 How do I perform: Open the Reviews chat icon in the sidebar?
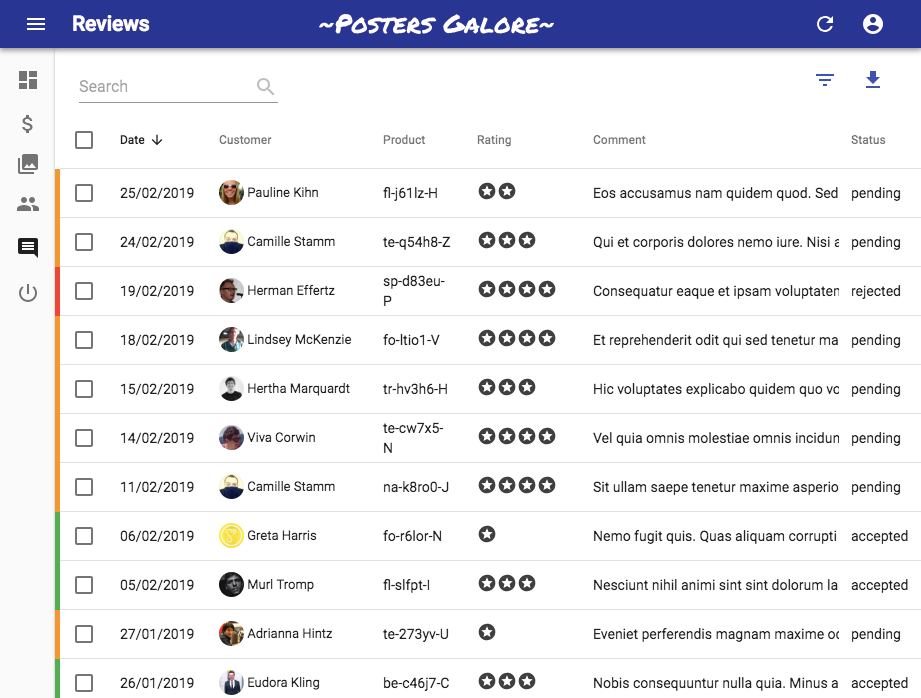(28, 248)
